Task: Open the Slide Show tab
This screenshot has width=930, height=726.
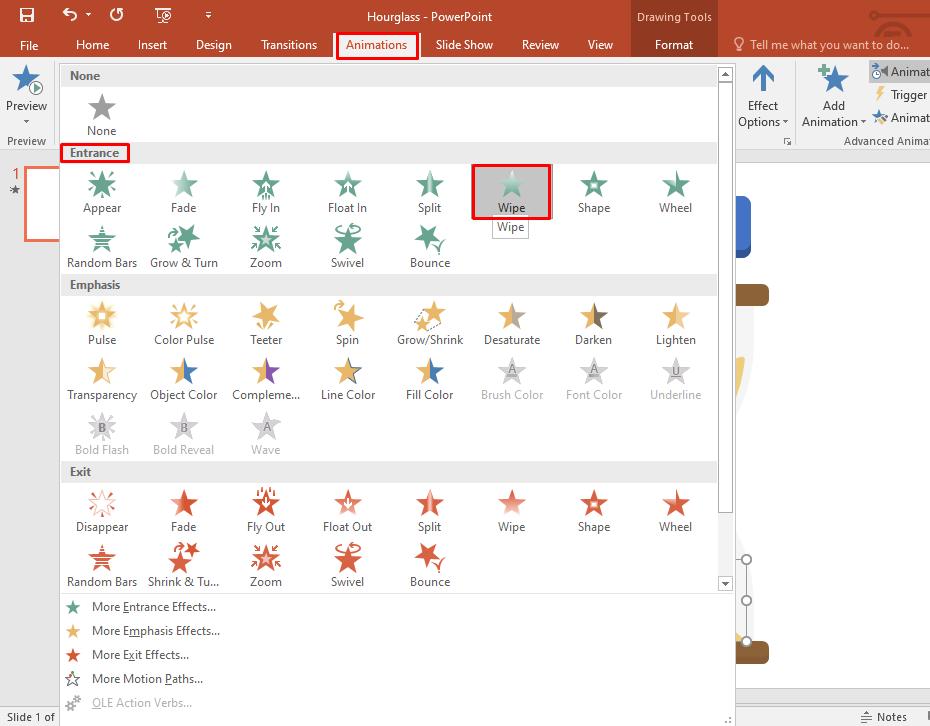Action: 464,45
